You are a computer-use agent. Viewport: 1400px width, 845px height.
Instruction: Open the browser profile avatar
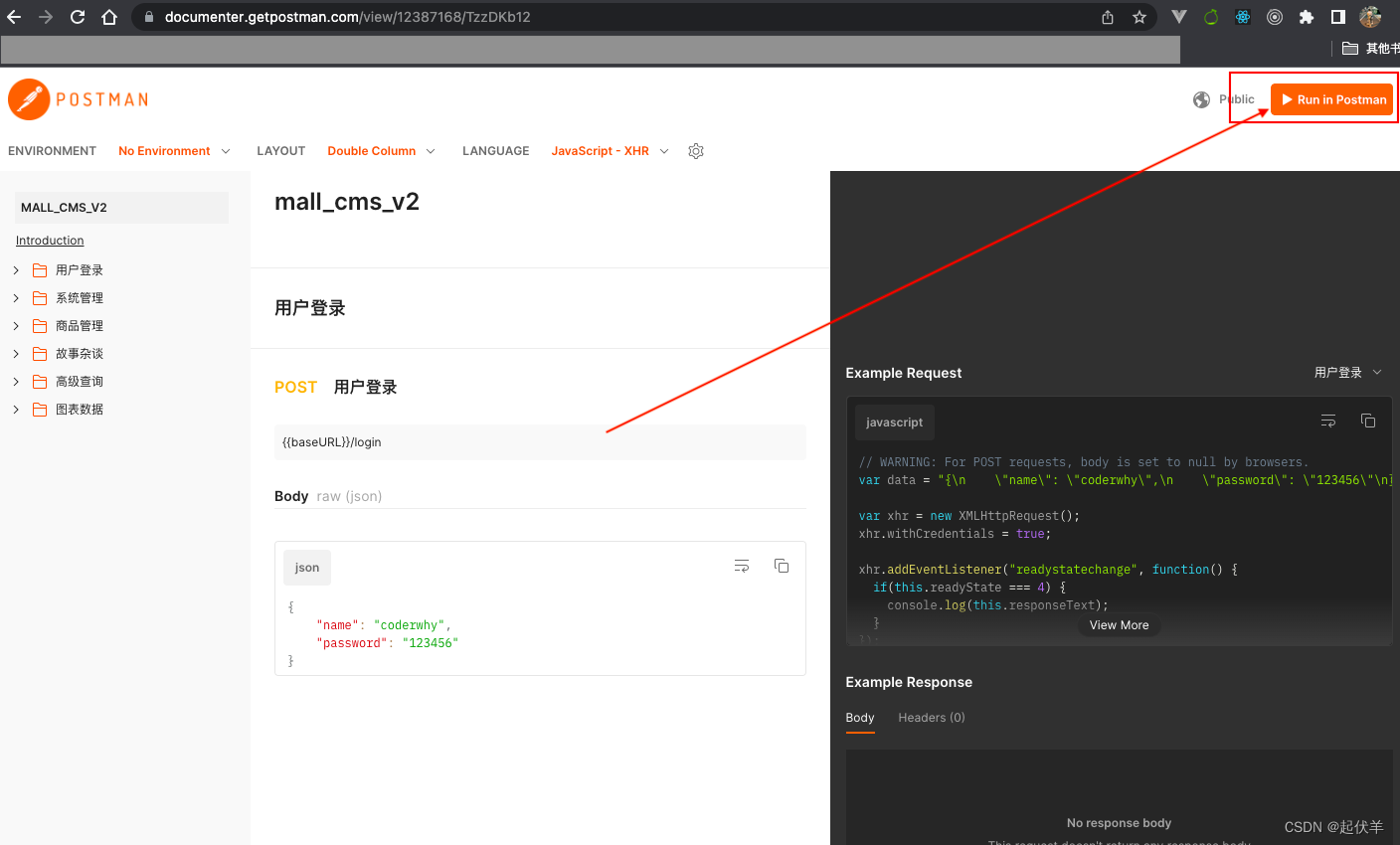(x=1370, y=17)
